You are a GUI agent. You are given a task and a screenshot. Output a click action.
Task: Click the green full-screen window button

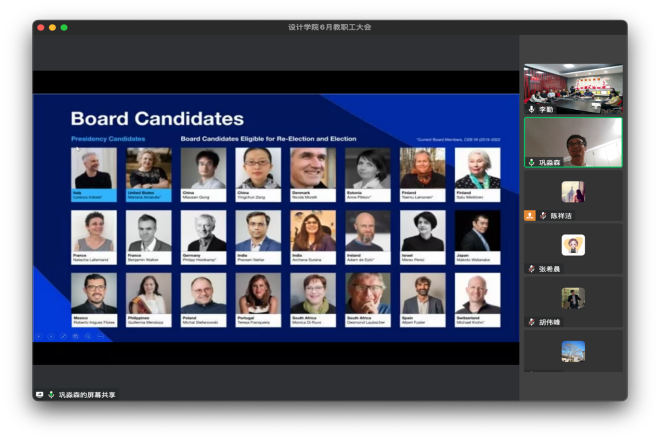click(x=64, y=27)
